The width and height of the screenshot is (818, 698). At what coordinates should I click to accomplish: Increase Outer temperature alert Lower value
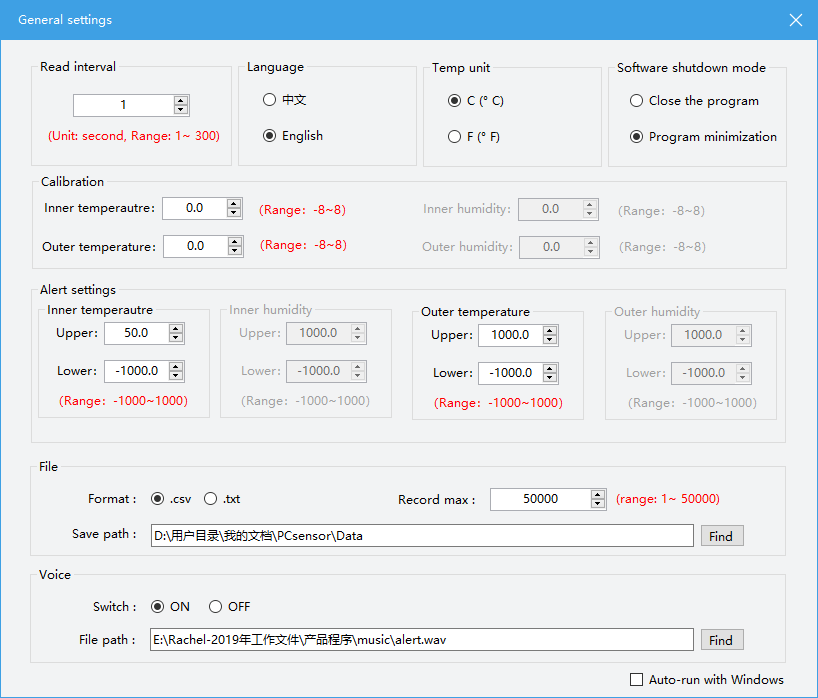coord(550,369)
